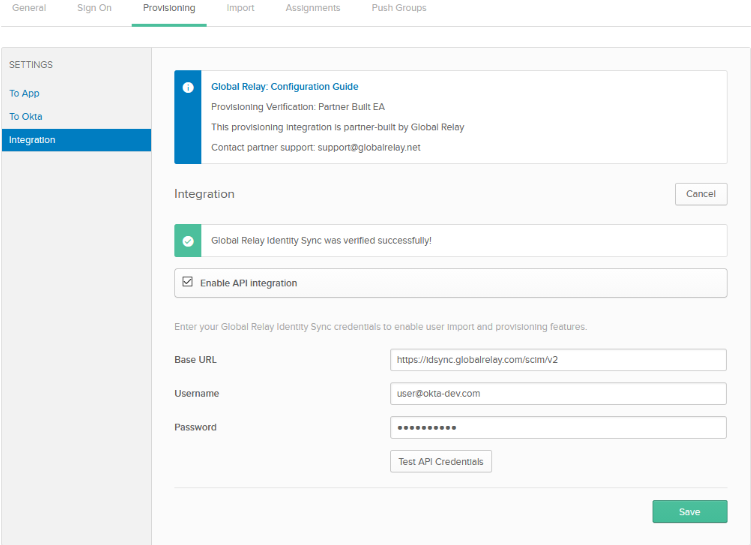The image size is (751, 545).
Task: Save the integration settings
Action: coord(690,511)
